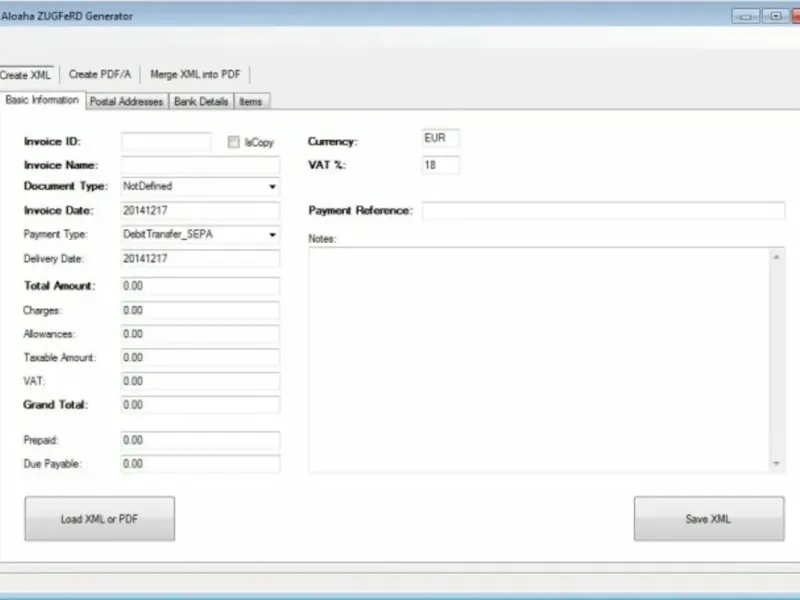Click Notes scrollbar up arrow
This screenshot has height=600, width=800.
[776, 257]
